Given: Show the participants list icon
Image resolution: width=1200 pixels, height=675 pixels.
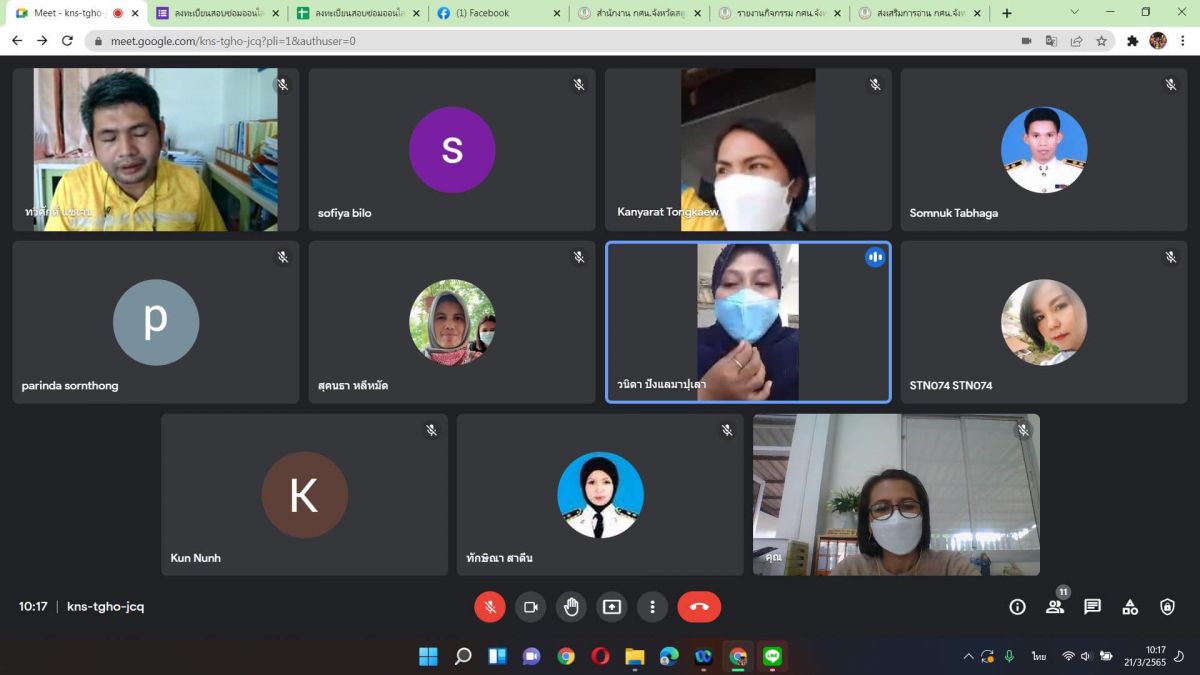Looking at the screenshot, I should [x=1054, y=607].
